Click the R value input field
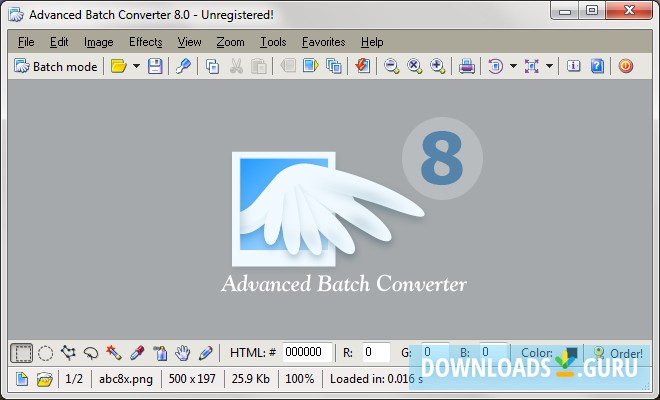660x400 pixels. click(x=376, y=352)
